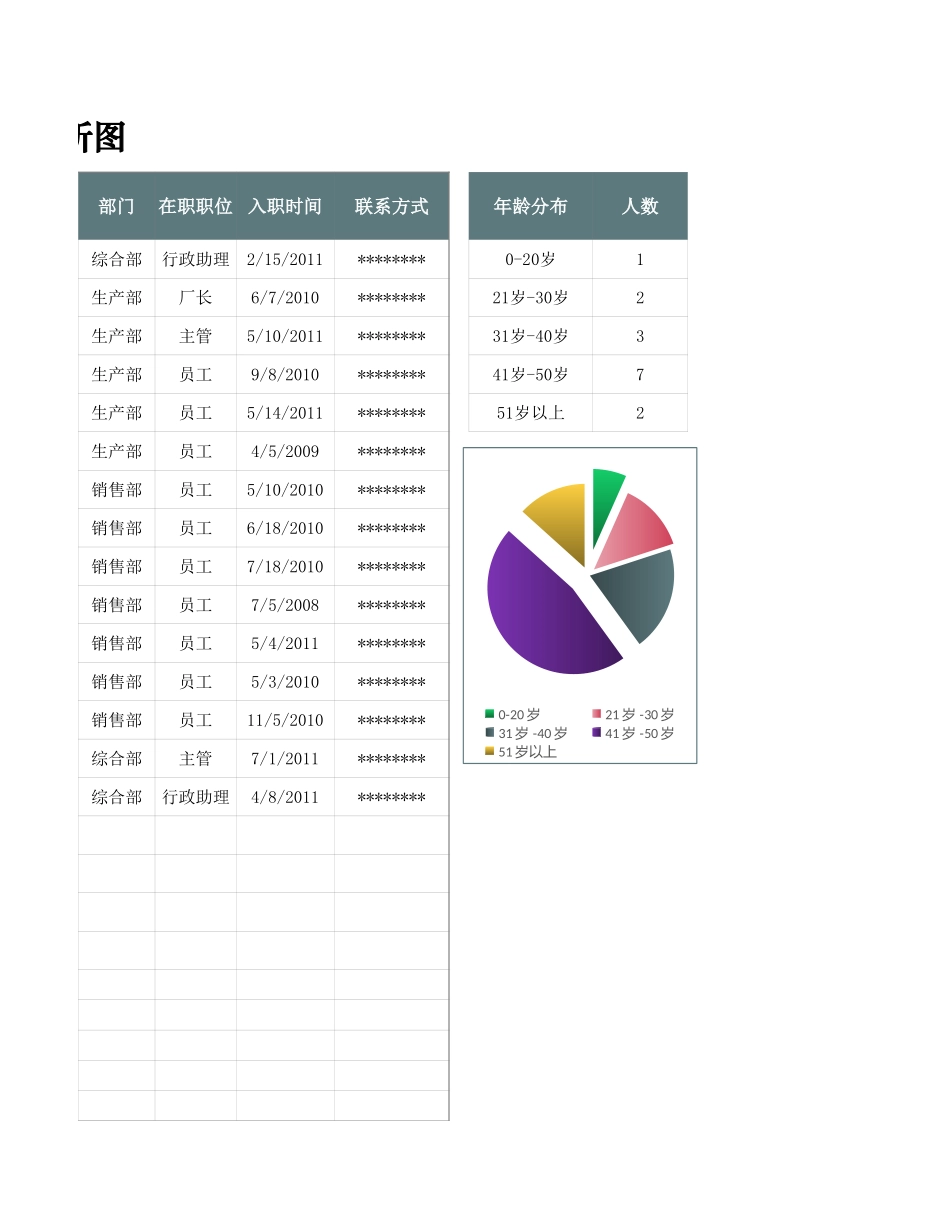This screenshot has width=950, height=1230.
Task: Click the purple 41岁-50岁 legend swatch
Action: coord(597,733)
